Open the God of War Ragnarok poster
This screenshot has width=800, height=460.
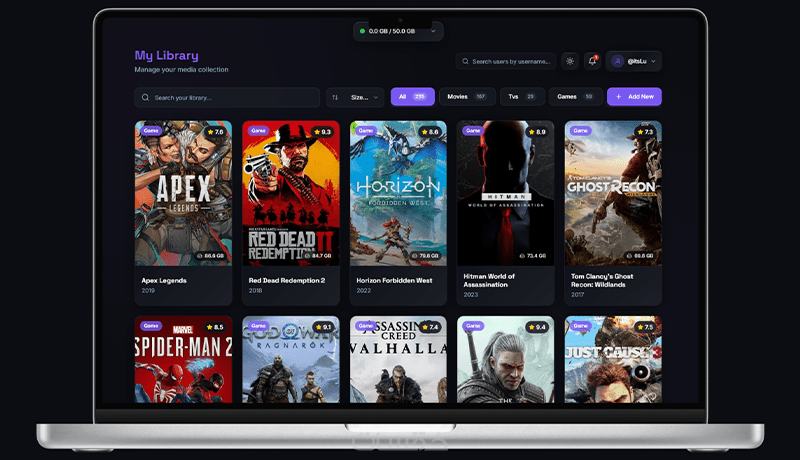pyautogui.click(x=291, y=360)
